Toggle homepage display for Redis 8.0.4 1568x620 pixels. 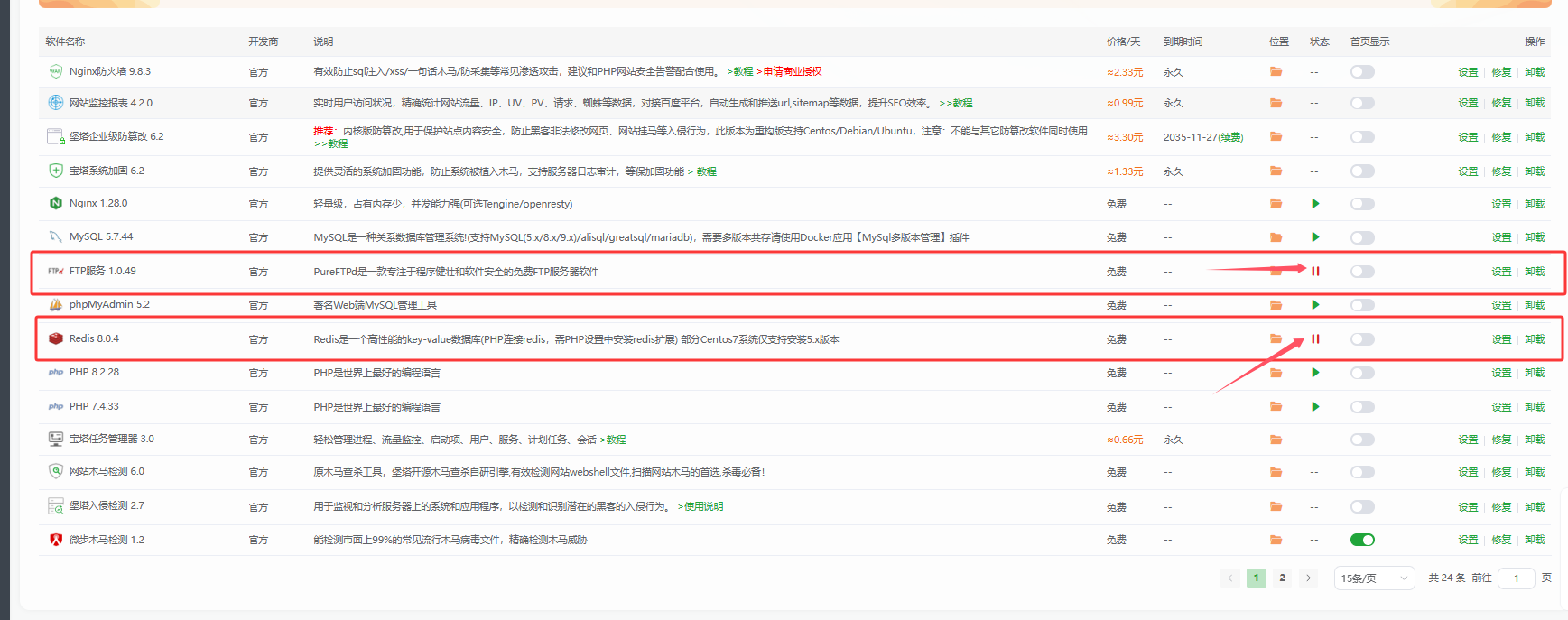[x=1362, y=339]
